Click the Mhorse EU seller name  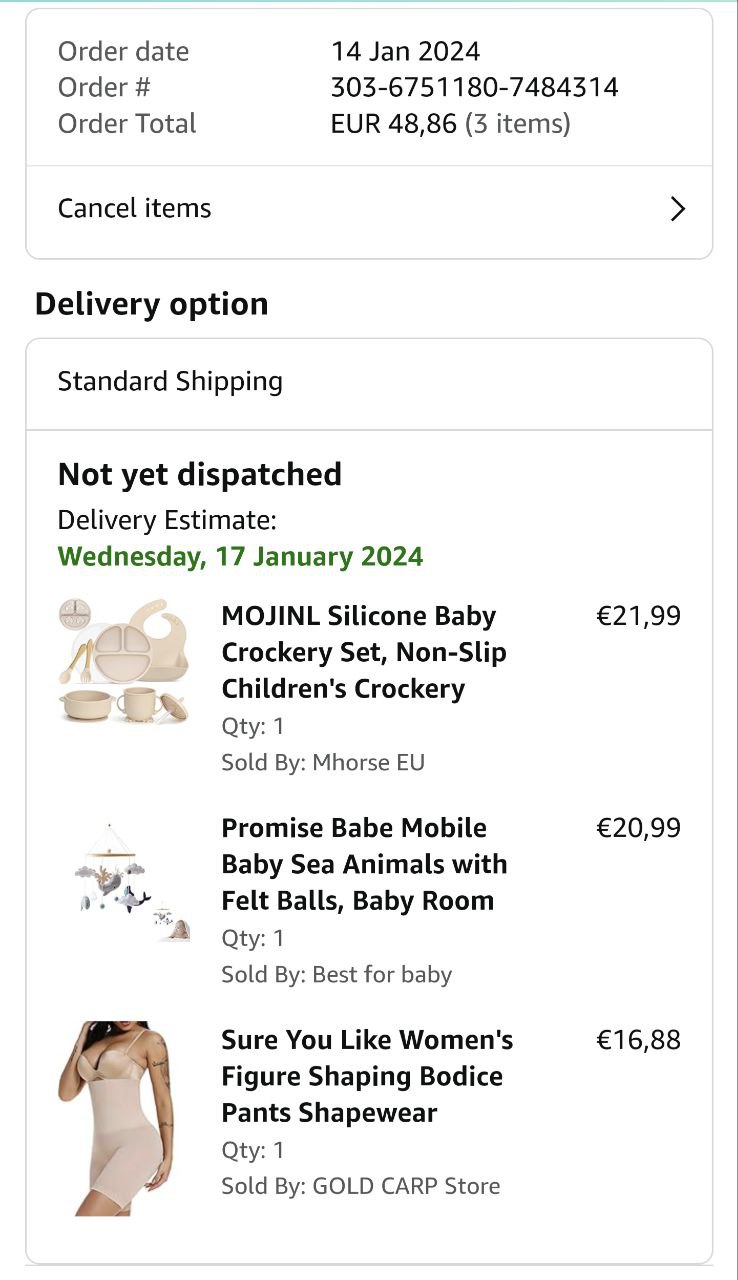point(368,763)
